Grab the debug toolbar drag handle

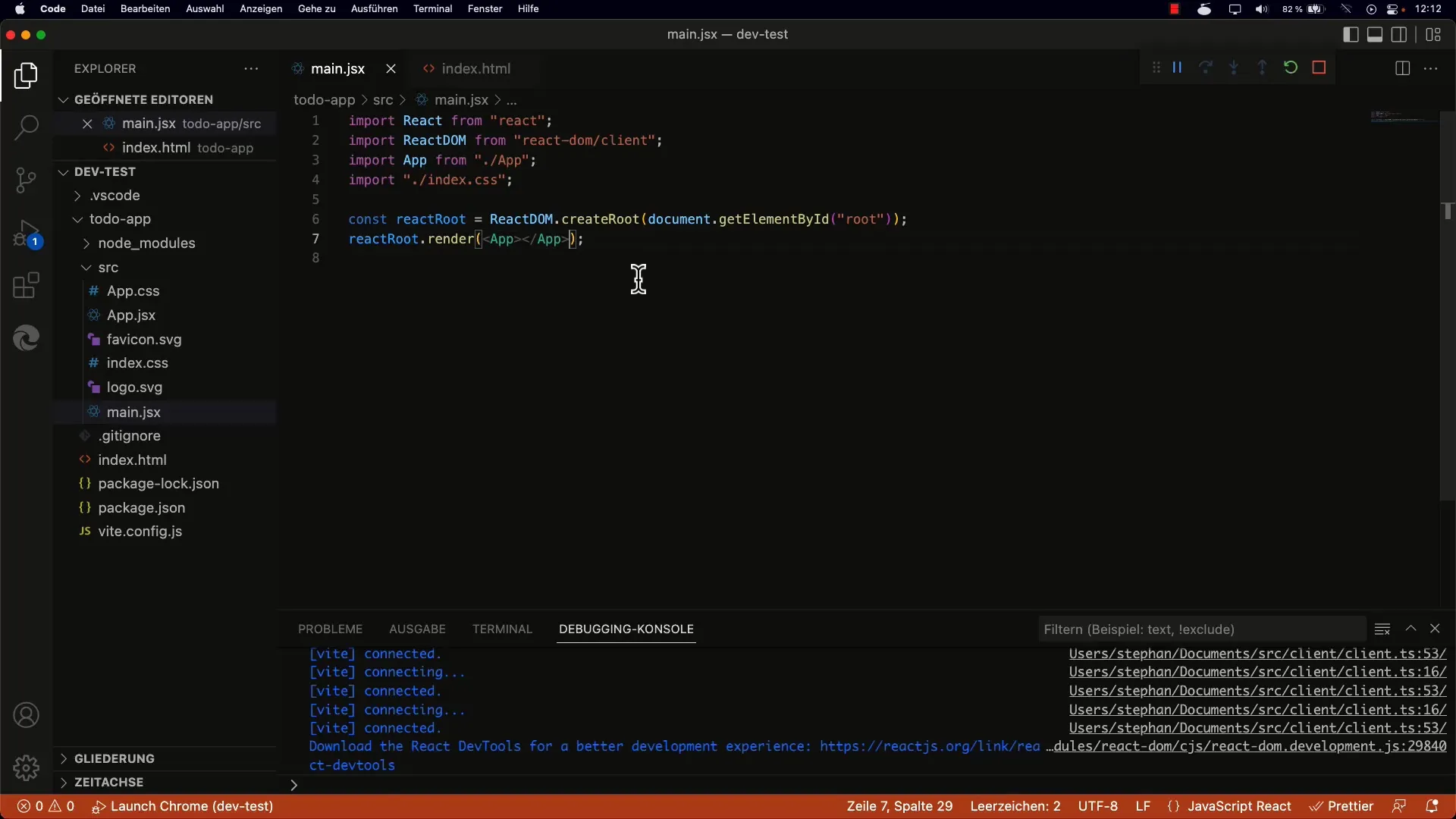(x=1156, y=67)
